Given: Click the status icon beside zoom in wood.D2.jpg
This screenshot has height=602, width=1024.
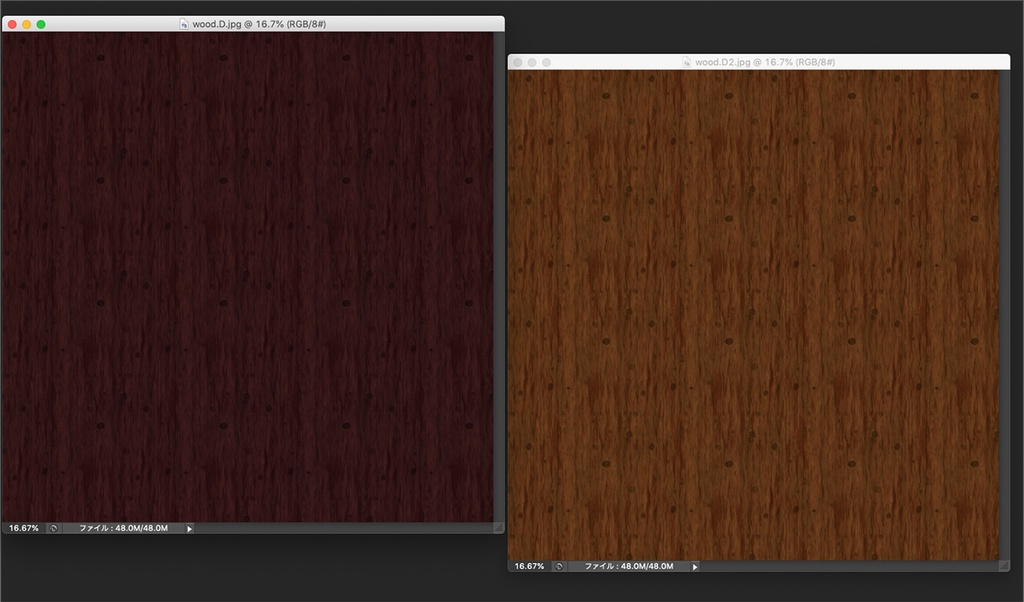Looking at the screenshot, I should point(558,566).
